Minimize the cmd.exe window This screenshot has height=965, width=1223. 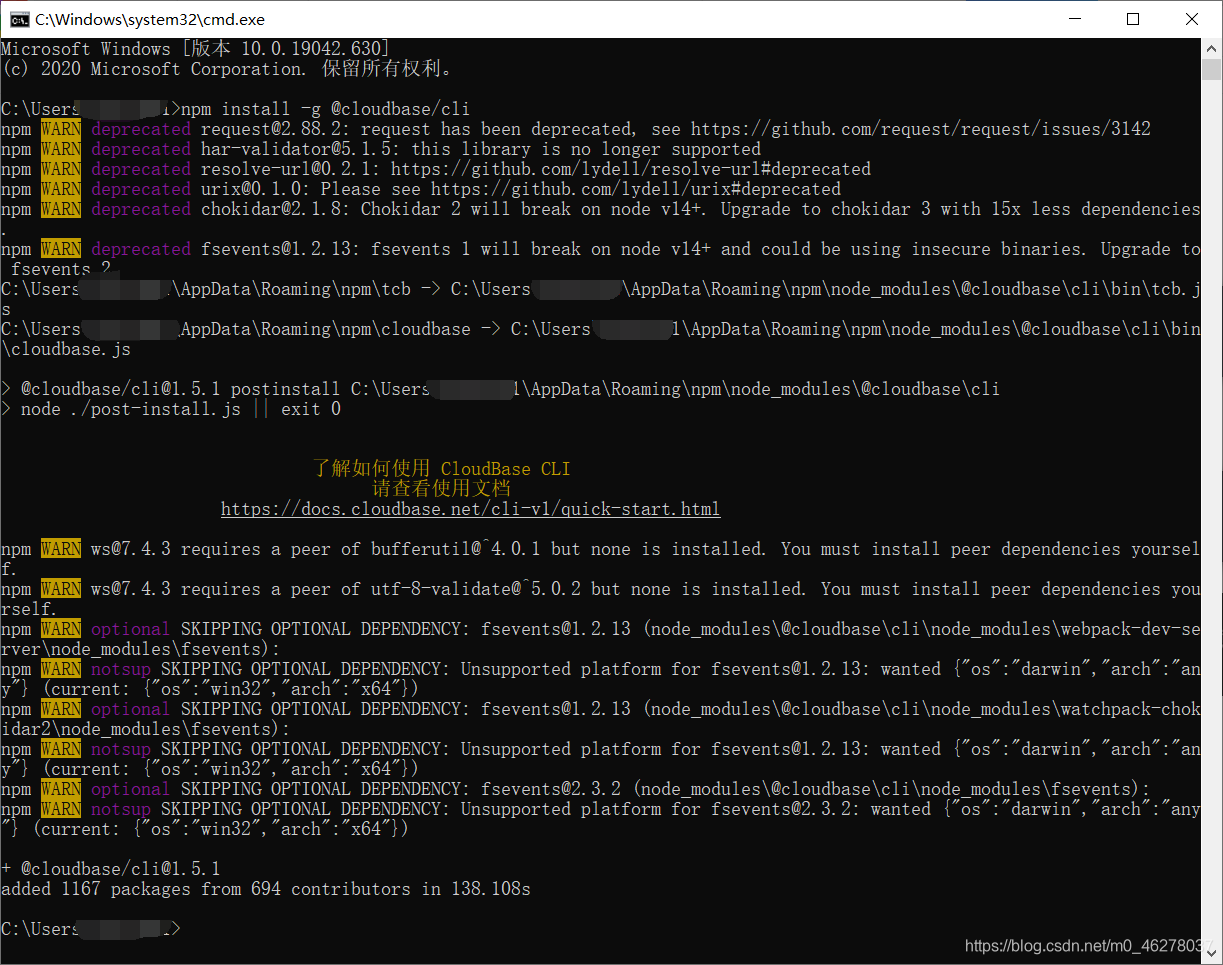pyautogui.click(x=1074, y=19)
